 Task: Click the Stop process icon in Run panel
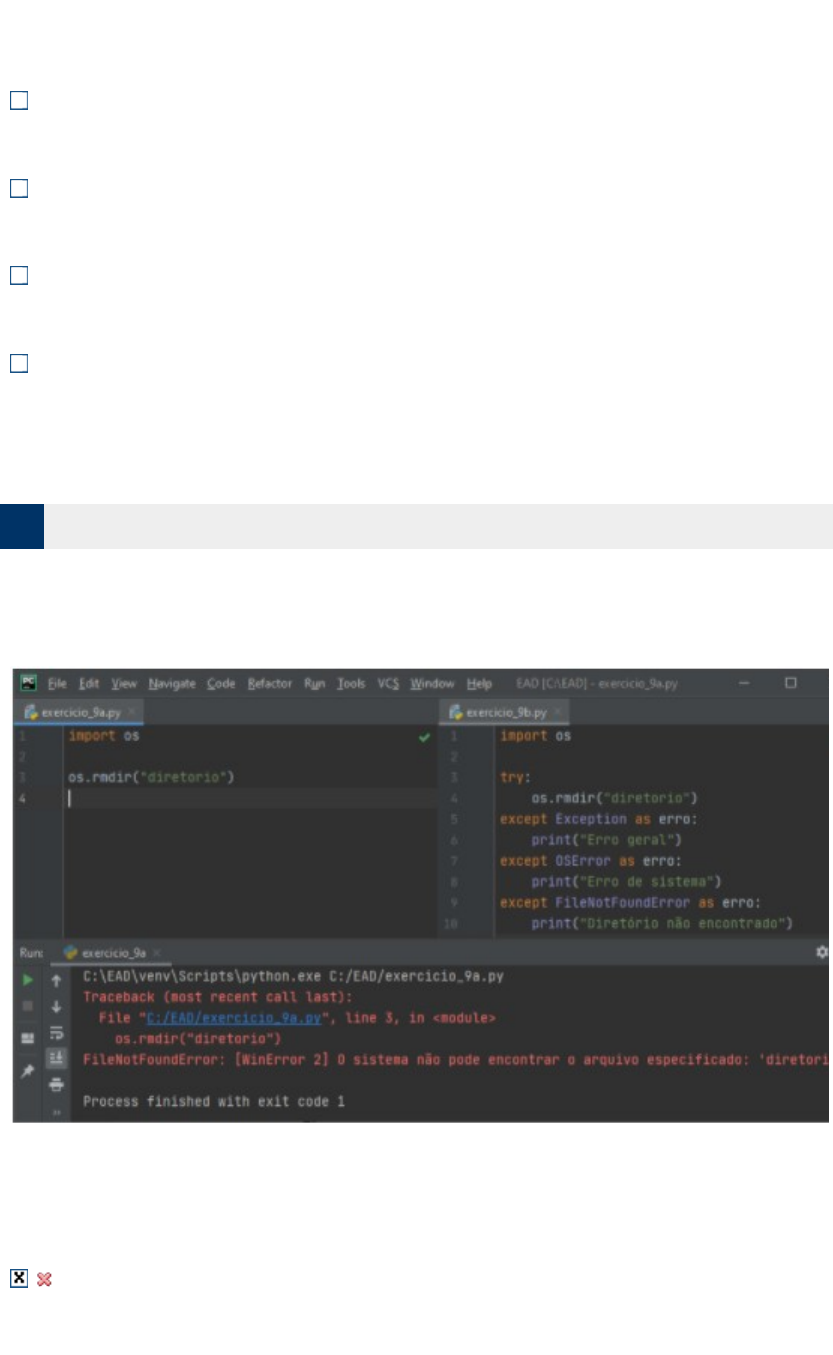tap(28, 1006)
